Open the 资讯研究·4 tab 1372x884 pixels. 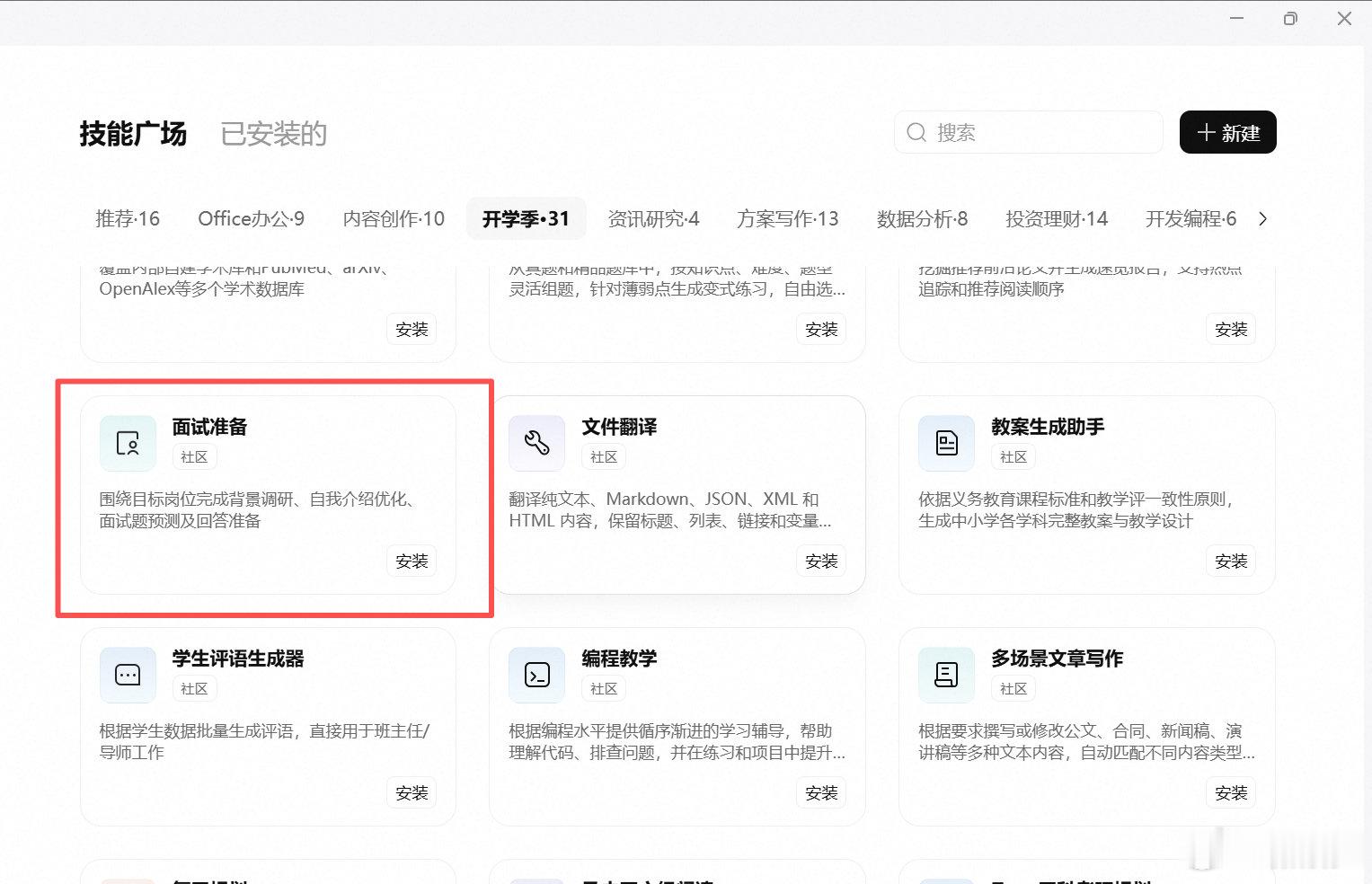point(653,219)
